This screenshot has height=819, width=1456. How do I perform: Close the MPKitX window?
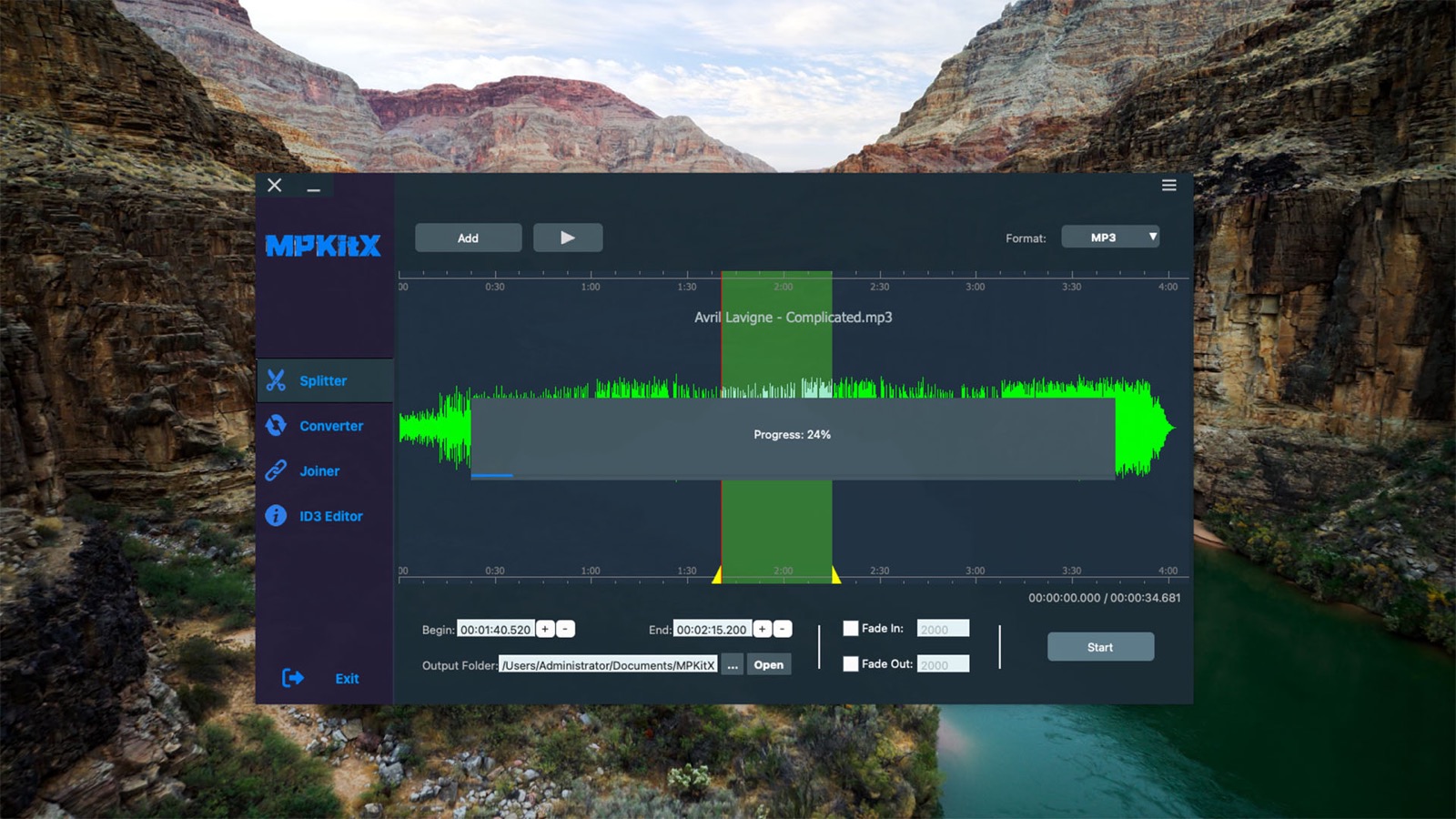click(275, 186)
